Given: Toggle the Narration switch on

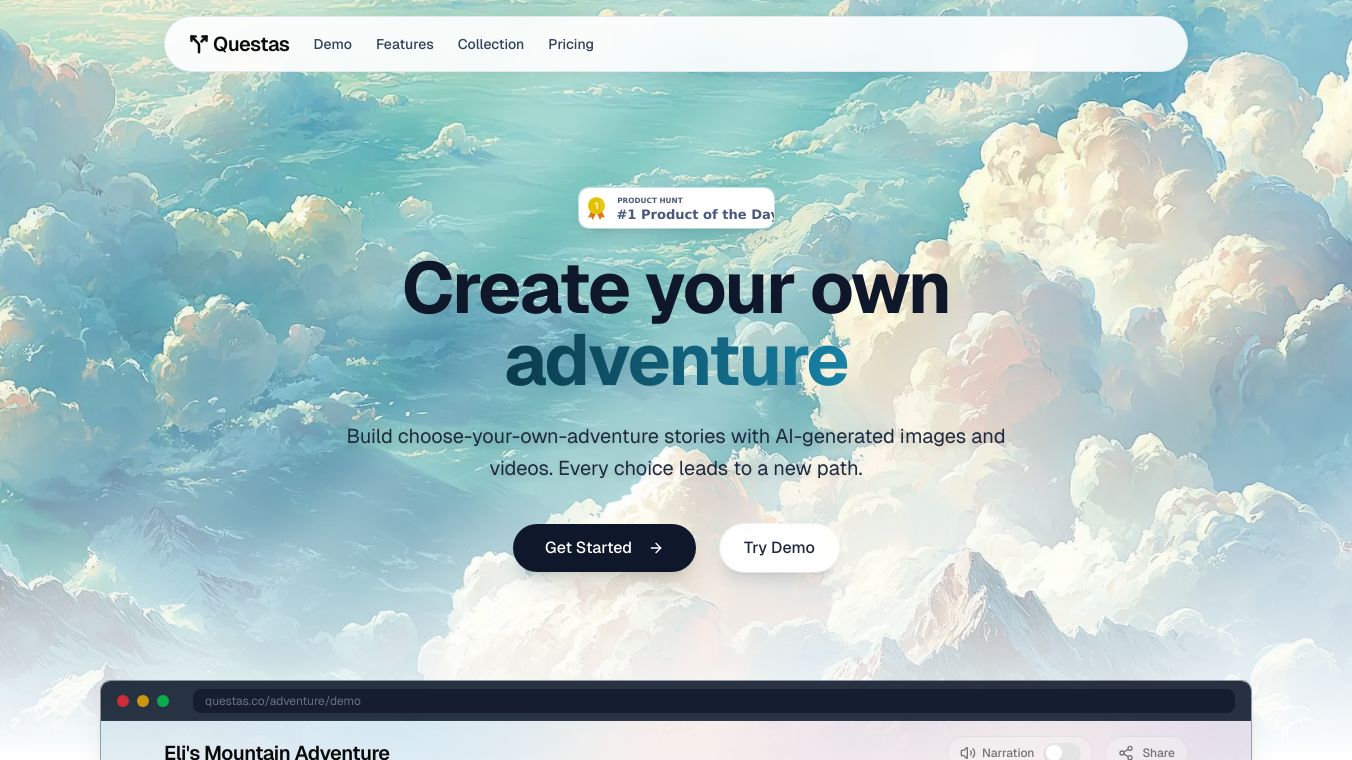Looking at the screenshot, I should pos(1062,752).
